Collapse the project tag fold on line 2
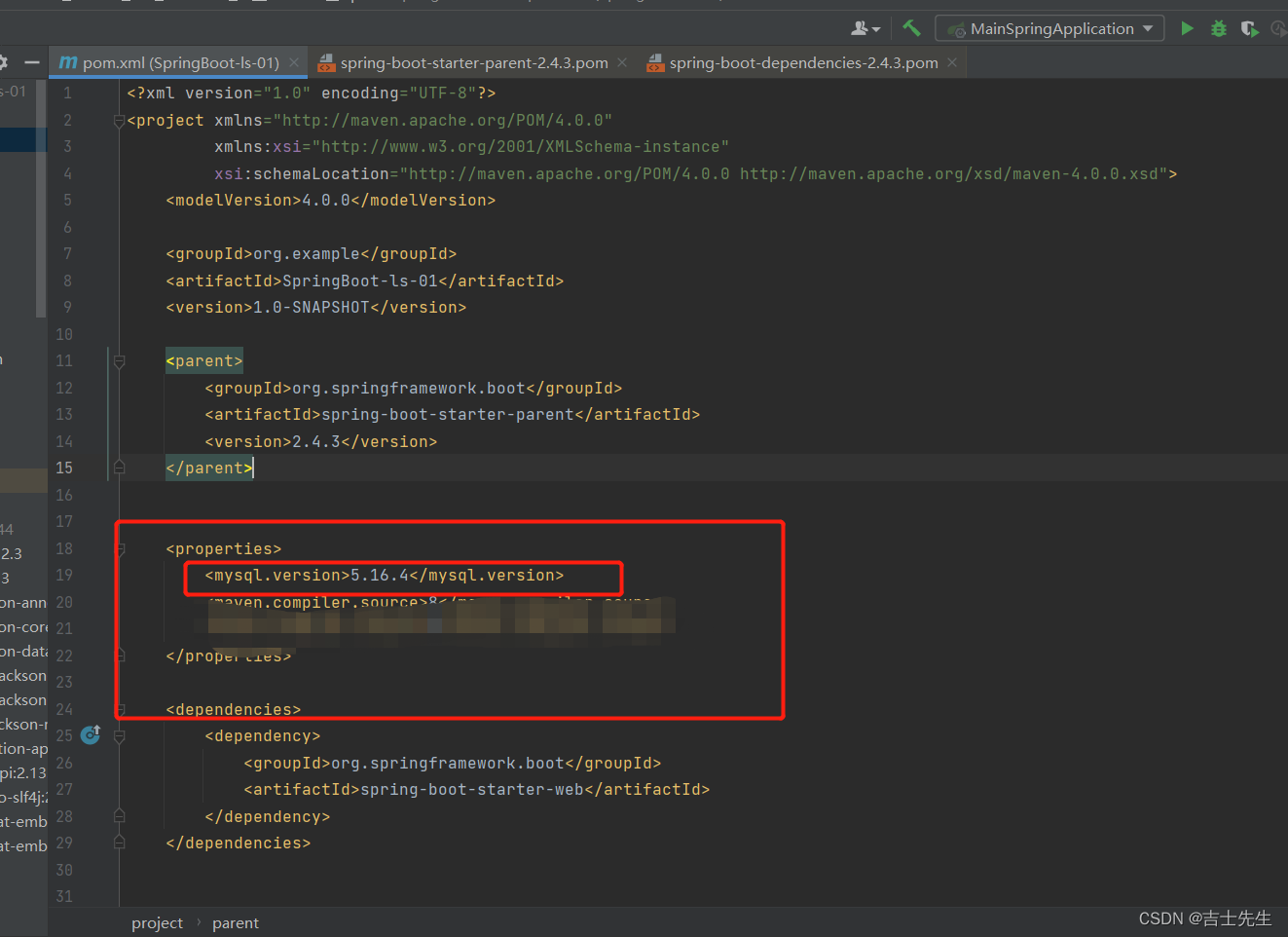Viewport: 1288px width, 937px height. click(119, 121)
